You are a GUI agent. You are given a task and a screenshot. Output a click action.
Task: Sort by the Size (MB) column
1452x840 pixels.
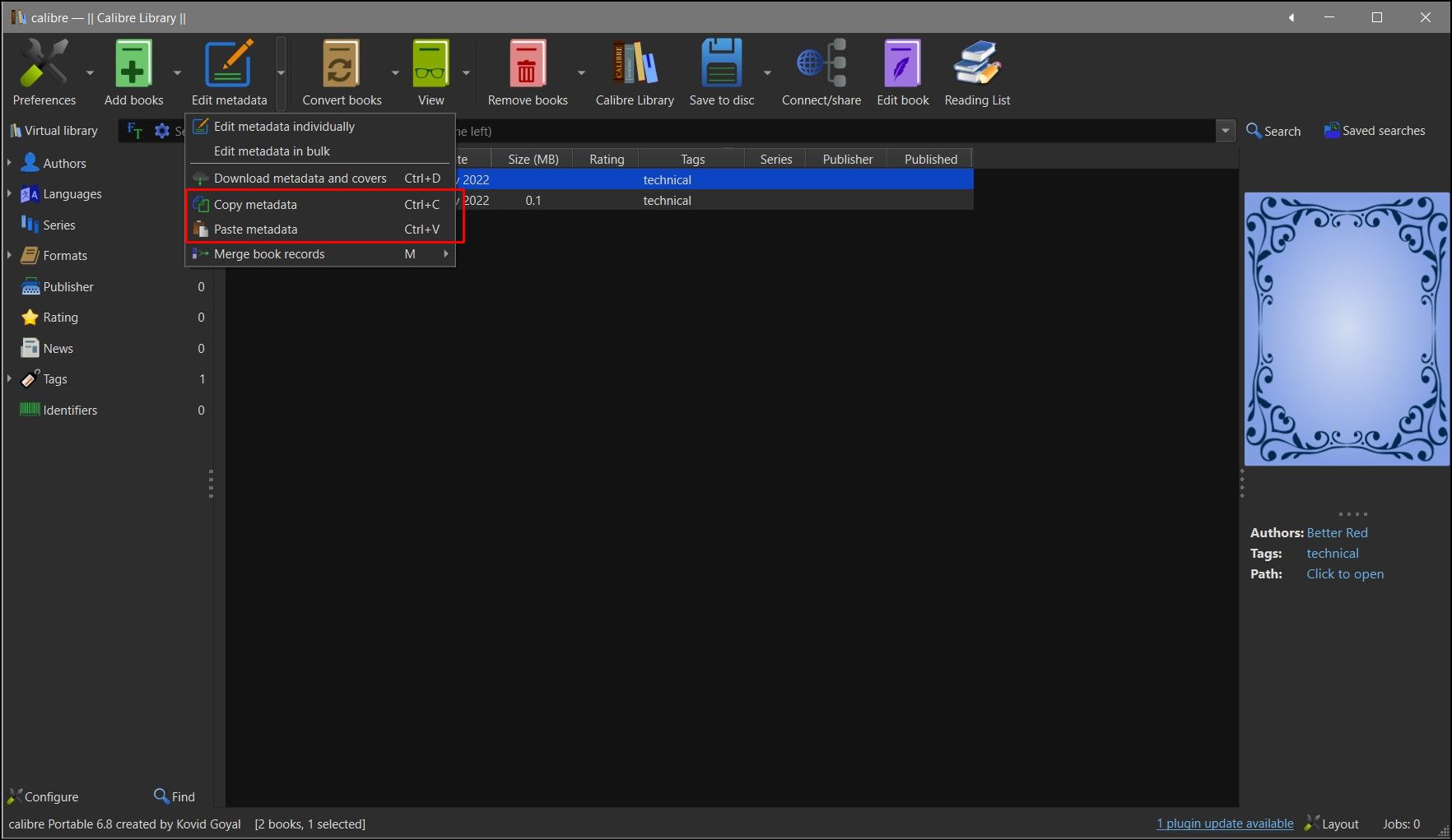(x=533, y=159)
